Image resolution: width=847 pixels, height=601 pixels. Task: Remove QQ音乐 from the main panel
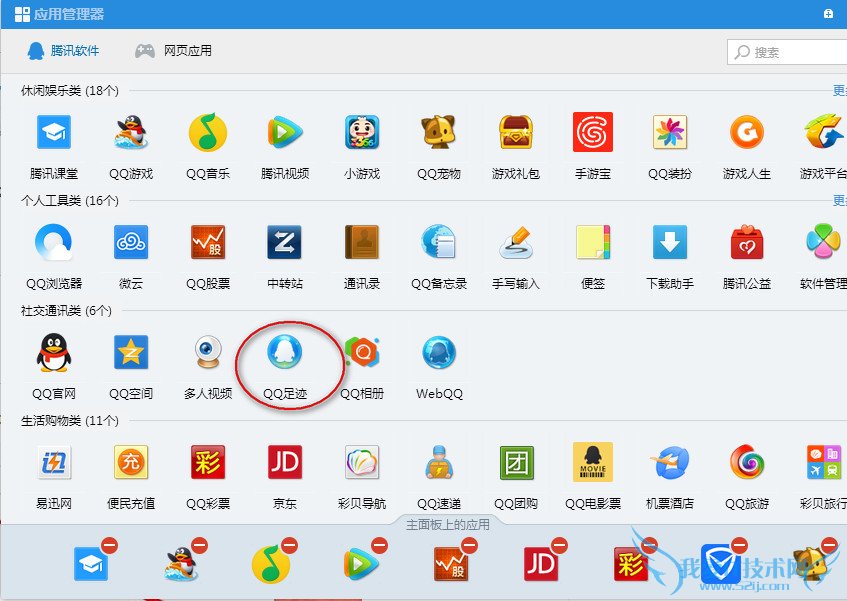pyautogui.click(x=290, y=546)
